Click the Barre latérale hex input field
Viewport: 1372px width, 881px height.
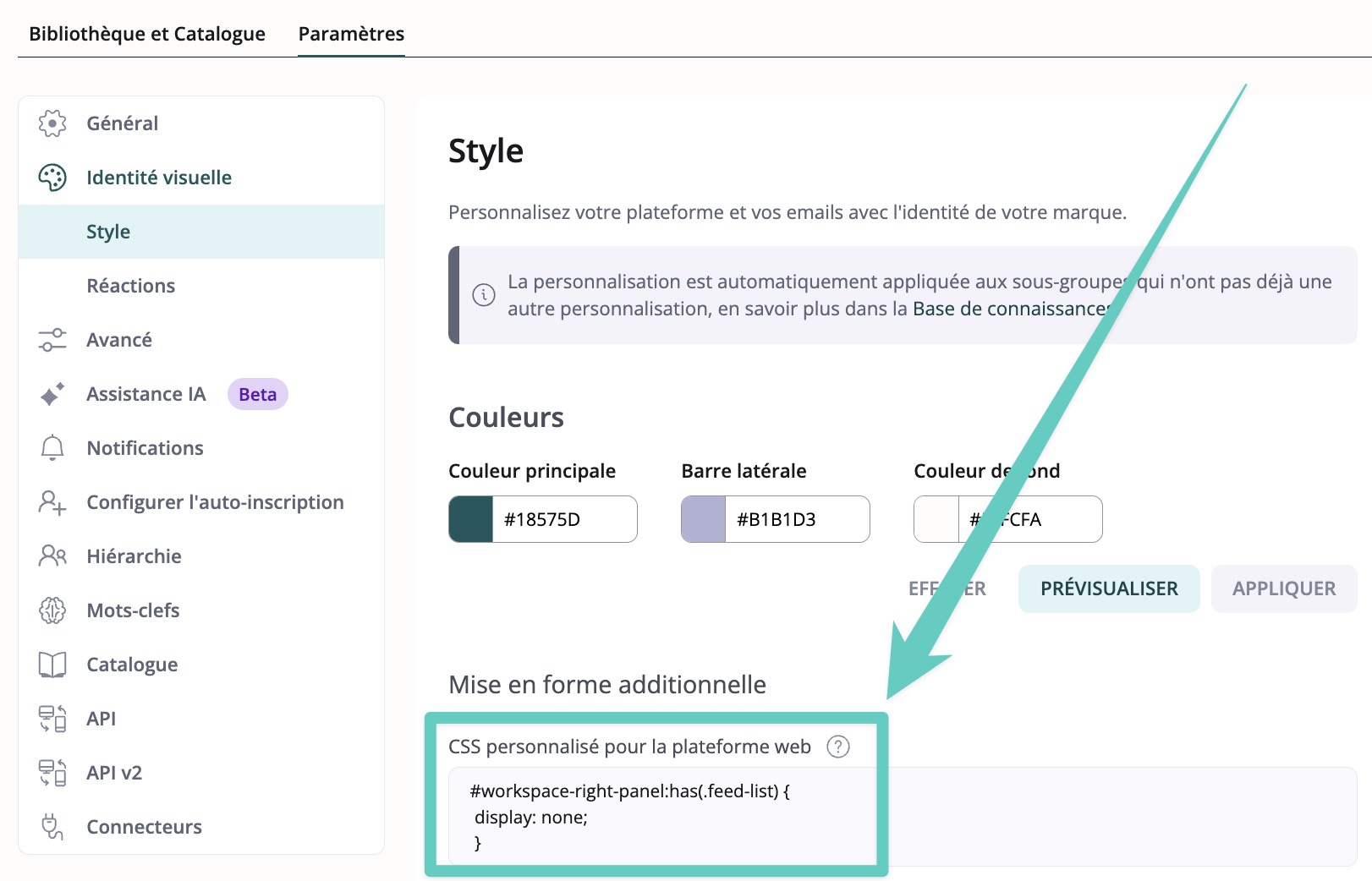[x=795, y=519]
